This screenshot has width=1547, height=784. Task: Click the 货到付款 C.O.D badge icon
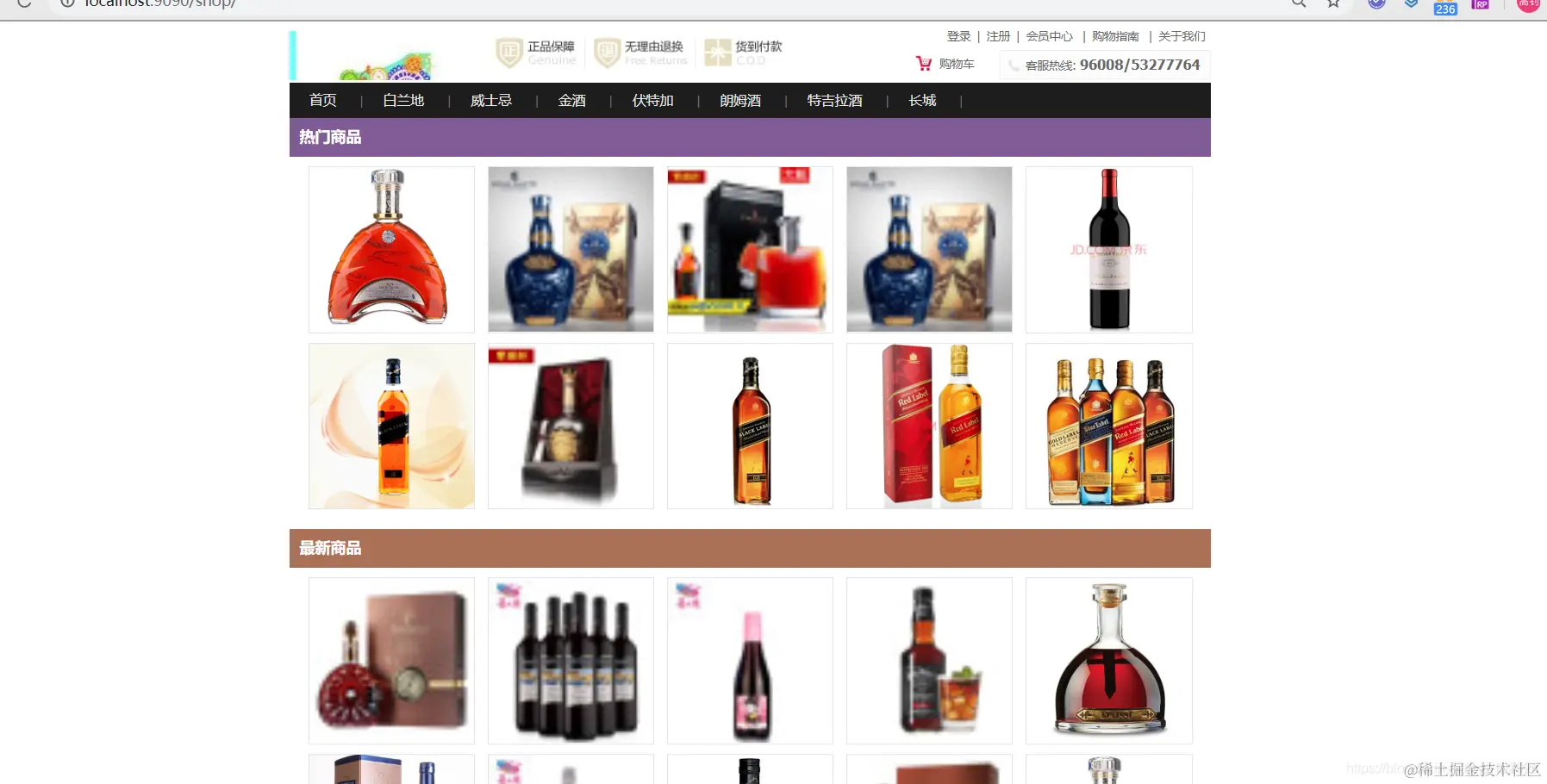pos(717,53)
